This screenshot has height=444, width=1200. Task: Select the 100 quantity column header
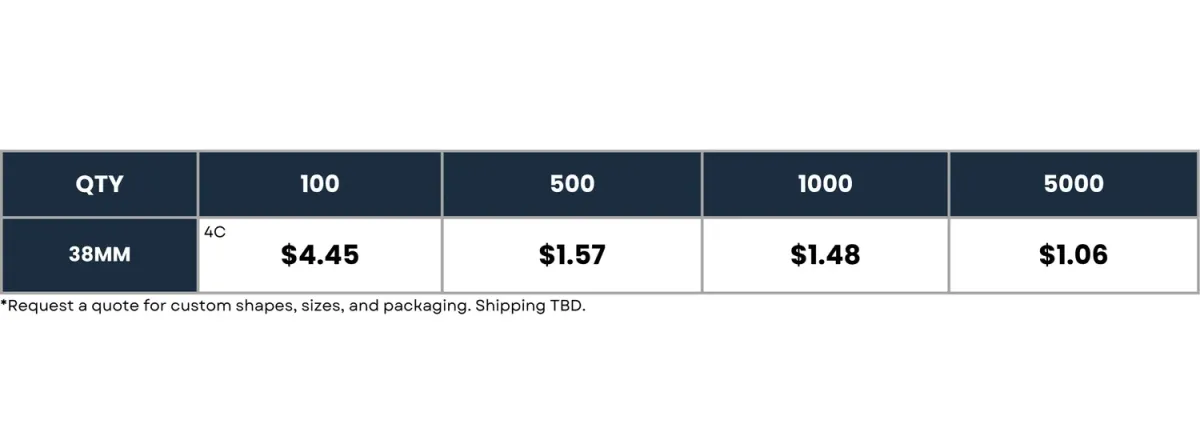coord(320,184)
